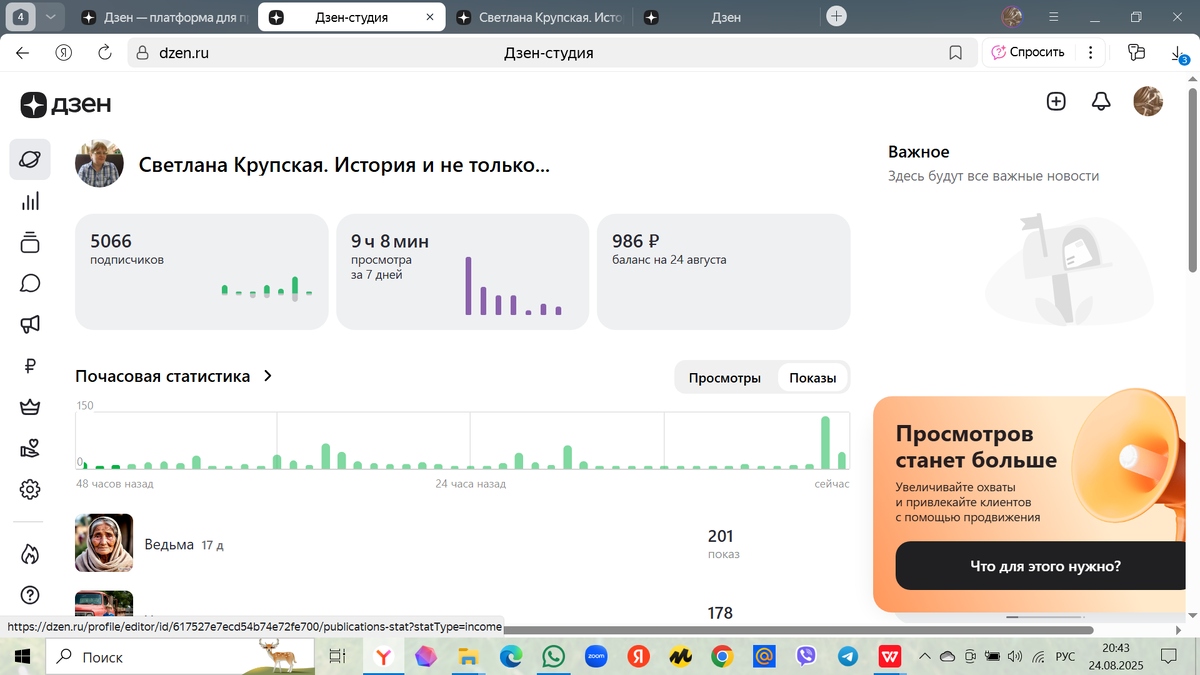
Task: Open the profile avatar at top right
Action: (1147, 101)
